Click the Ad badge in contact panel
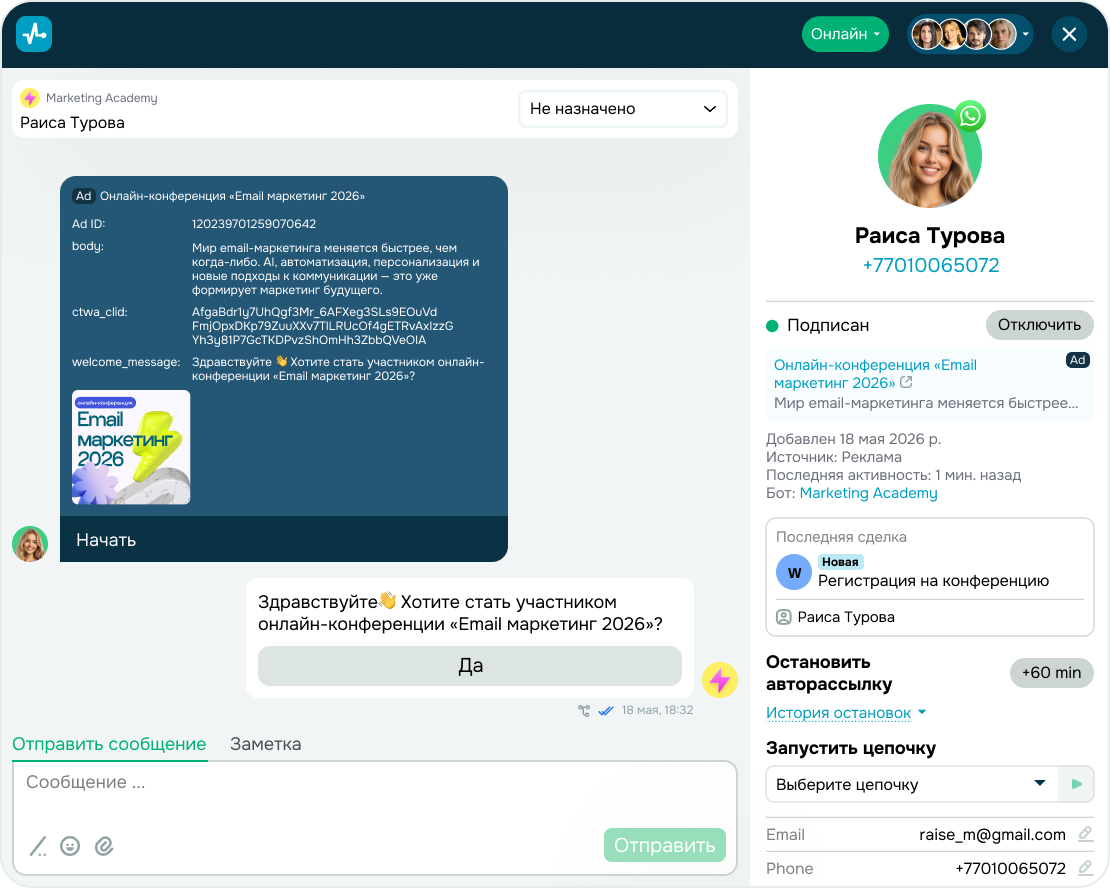 tap(1077, 360)
